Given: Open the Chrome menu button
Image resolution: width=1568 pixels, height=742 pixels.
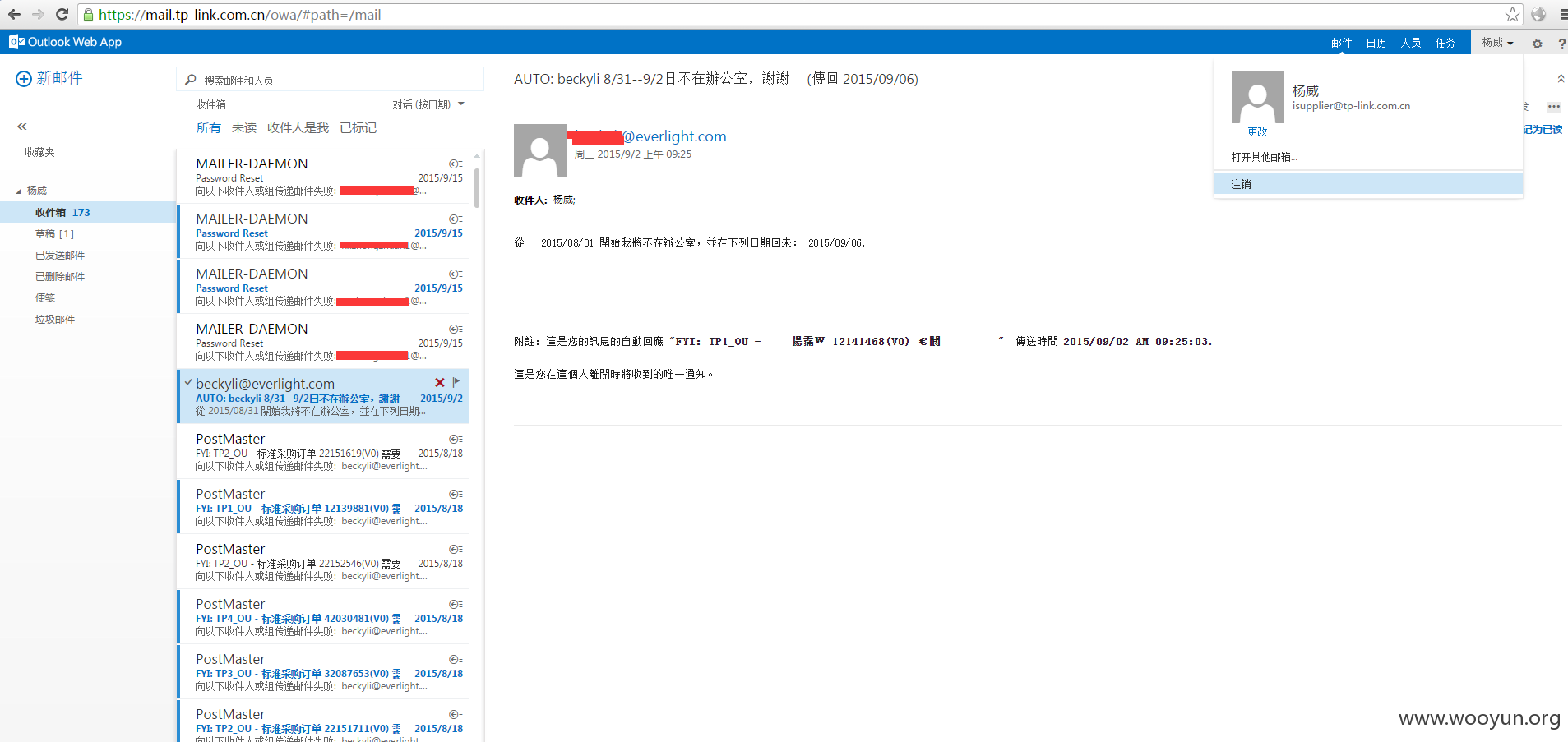Looking at the screenshot, I should tap(1562, 14).
